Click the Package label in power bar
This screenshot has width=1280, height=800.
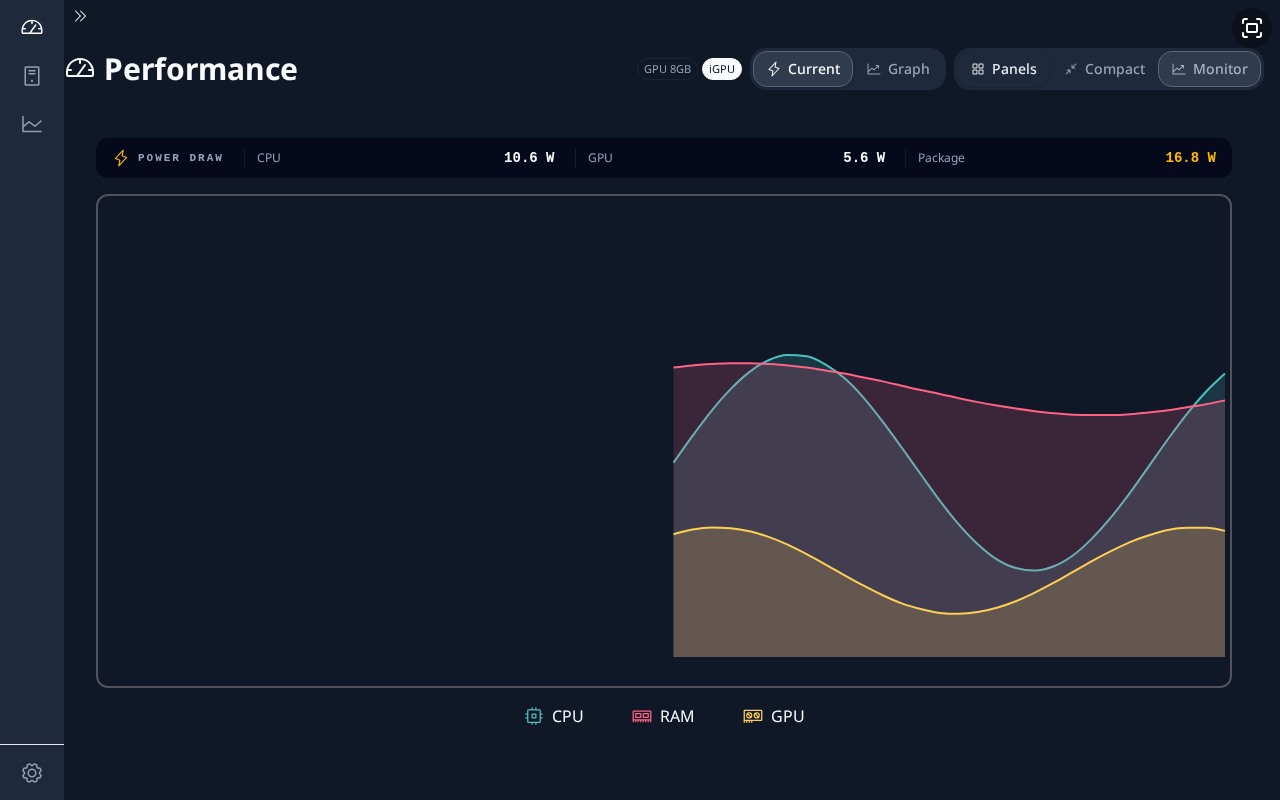[941, 158]
